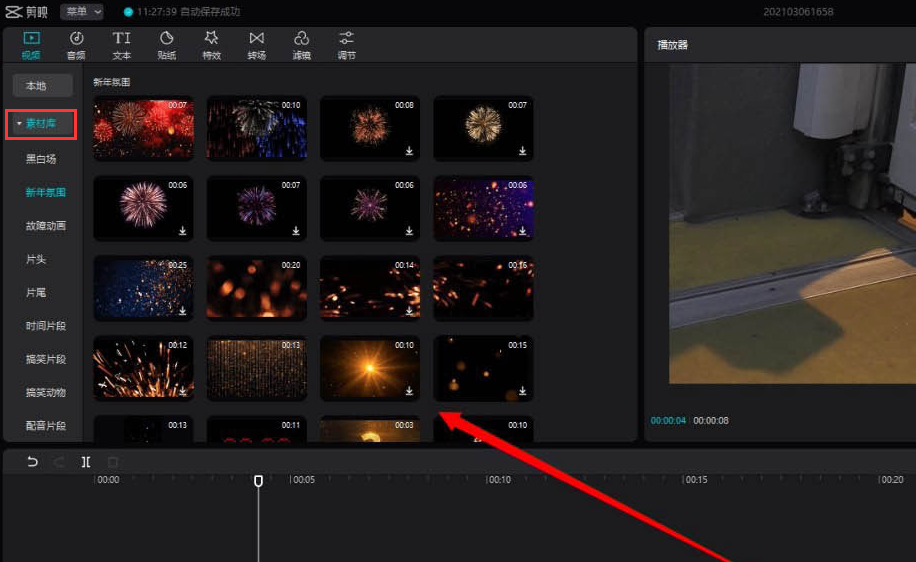Open the 菜单 dropdown menu
Screen dimensions: 916x562
82,12
